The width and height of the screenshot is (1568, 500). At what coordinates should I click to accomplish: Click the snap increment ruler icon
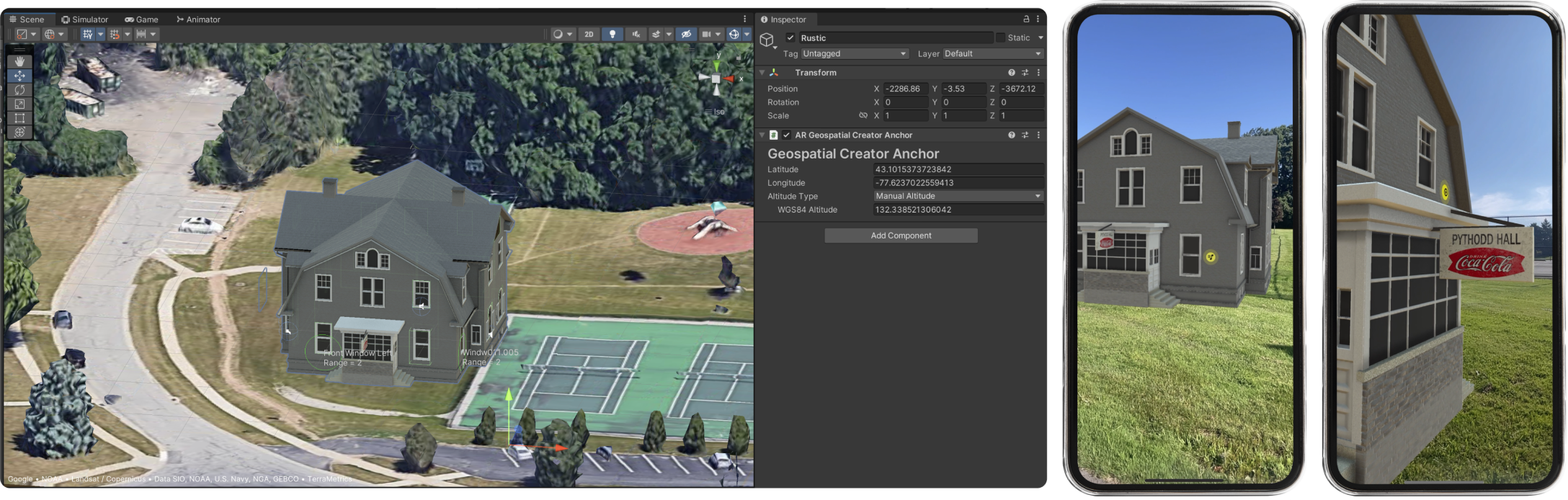(x=141, y=34)
